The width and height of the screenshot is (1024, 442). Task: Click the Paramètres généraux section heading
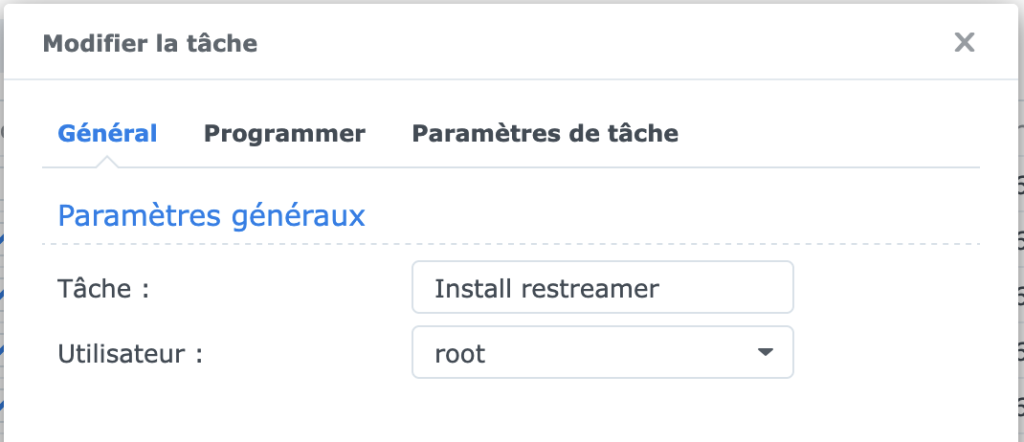[211, 215]
